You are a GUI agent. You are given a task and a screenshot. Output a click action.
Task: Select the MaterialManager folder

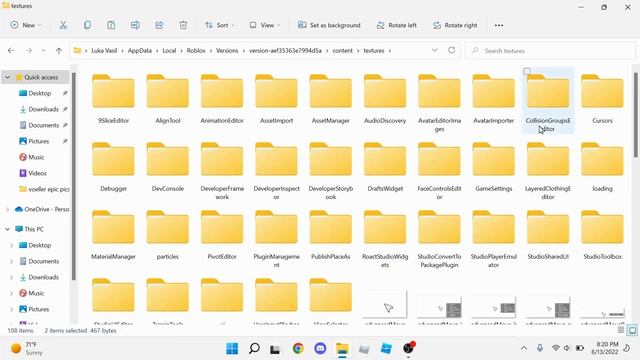coord(113,235)
